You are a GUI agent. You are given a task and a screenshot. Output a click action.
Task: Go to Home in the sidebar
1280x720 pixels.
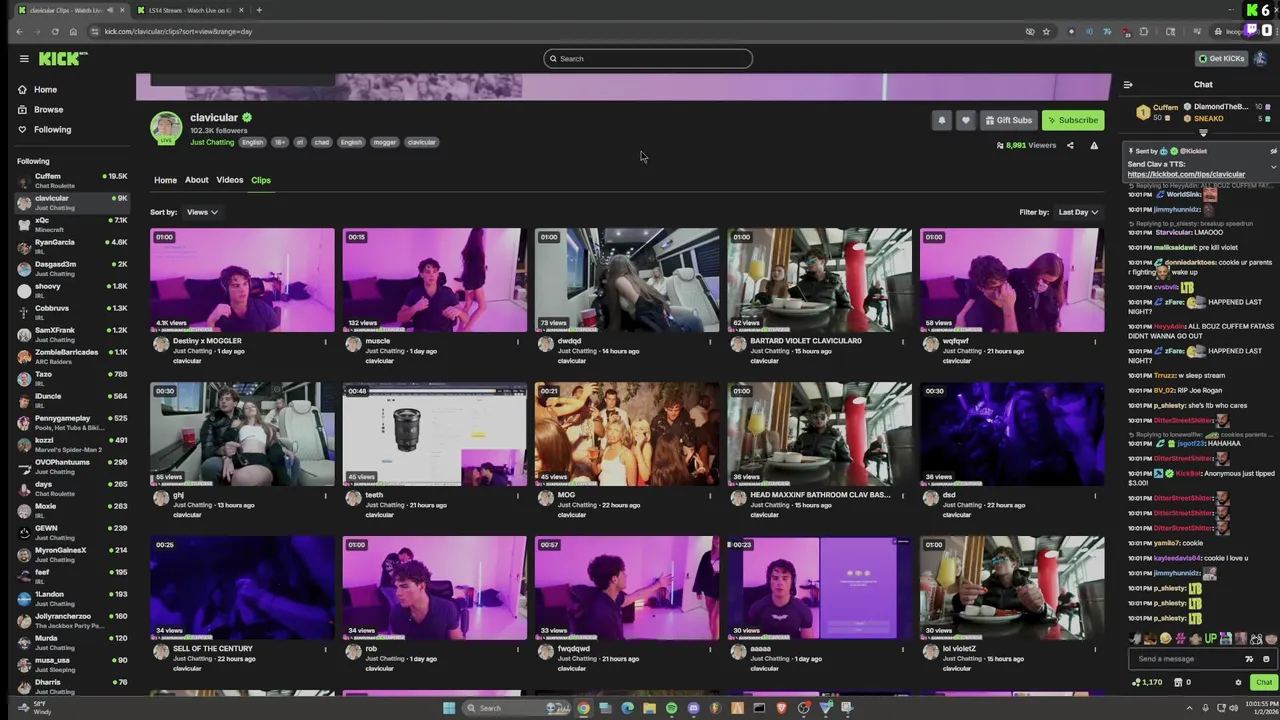click(45, 90)
